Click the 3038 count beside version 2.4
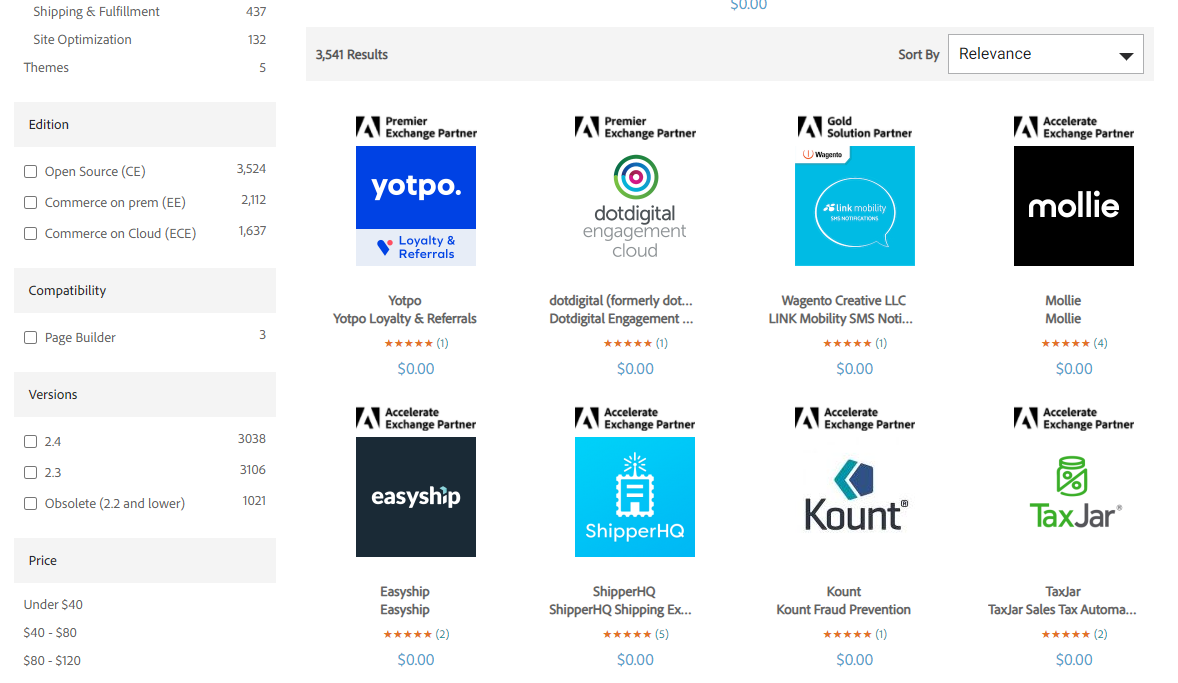1178x683 pixels. pyautogui.click(x=252, y=439)
